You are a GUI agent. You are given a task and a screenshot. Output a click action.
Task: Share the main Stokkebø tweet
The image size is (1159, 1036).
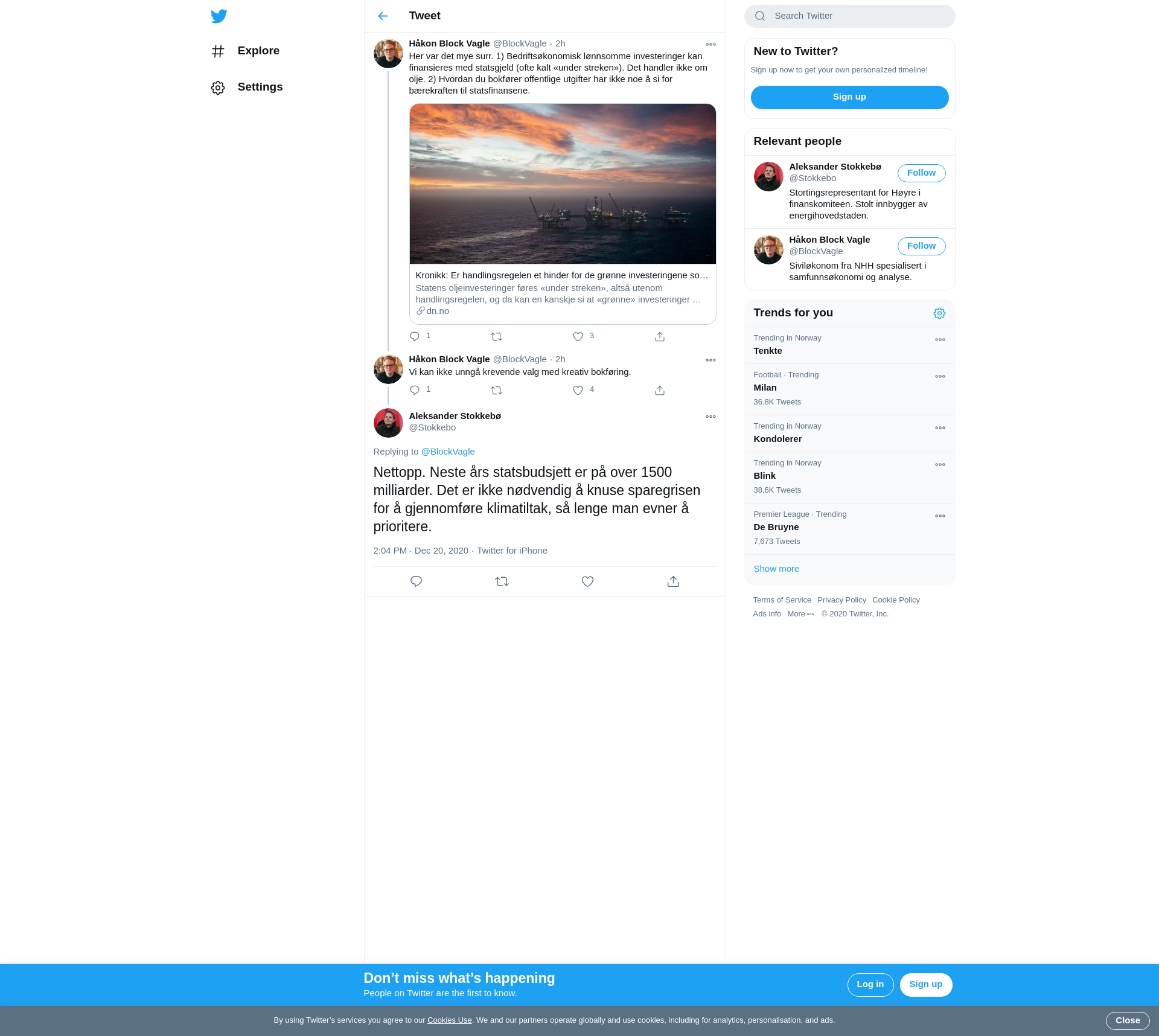(673, 581)
